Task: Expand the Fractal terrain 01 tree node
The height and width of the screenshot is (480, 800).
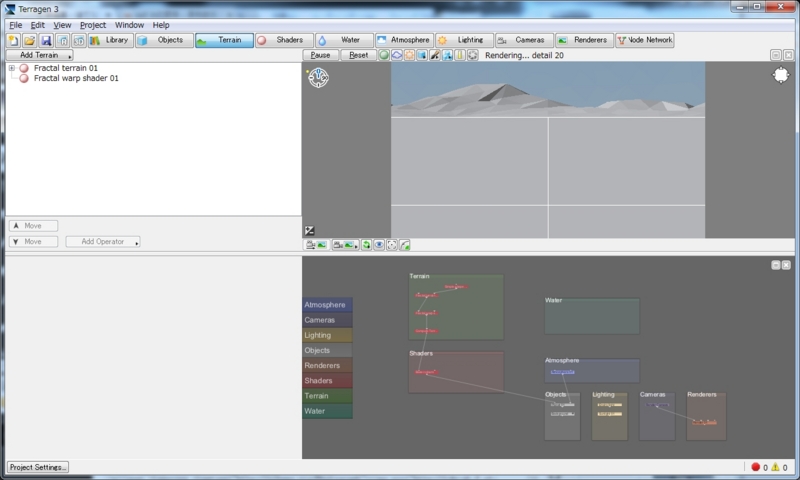Action: point(12,68)
